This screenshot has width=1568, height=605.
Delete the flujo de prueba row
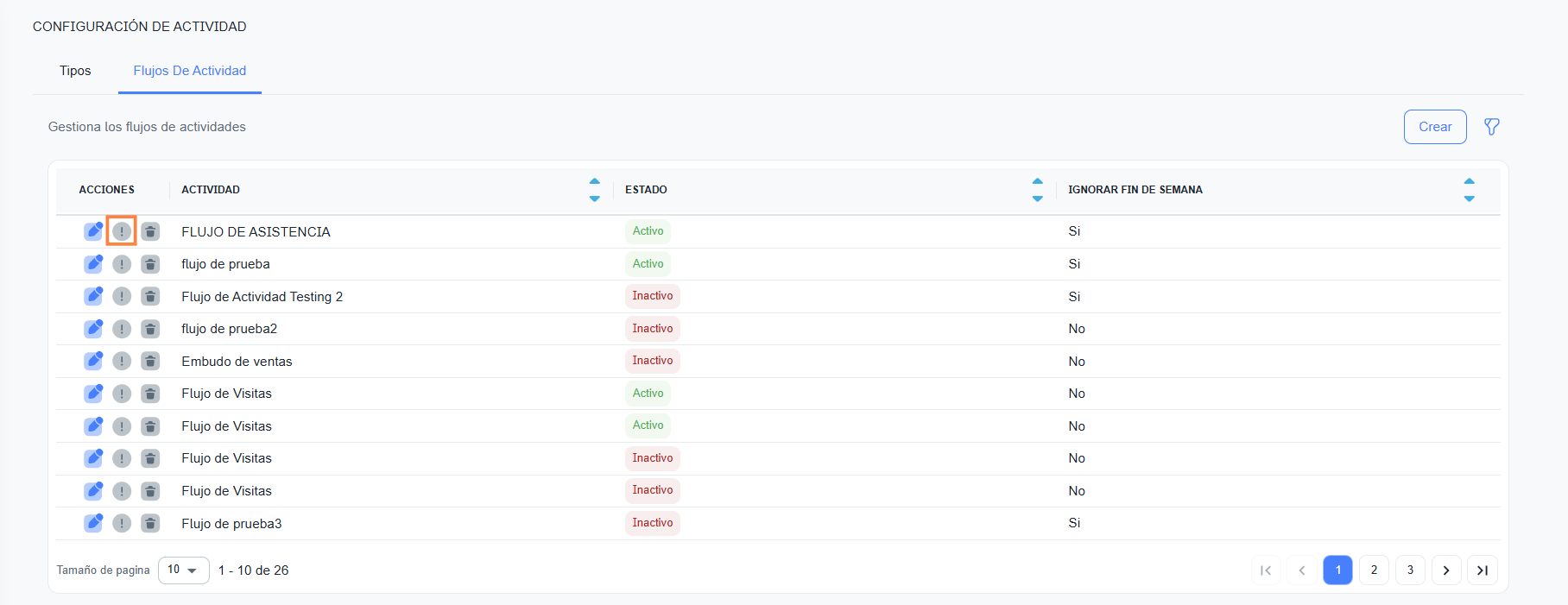(x=150, y=264)
